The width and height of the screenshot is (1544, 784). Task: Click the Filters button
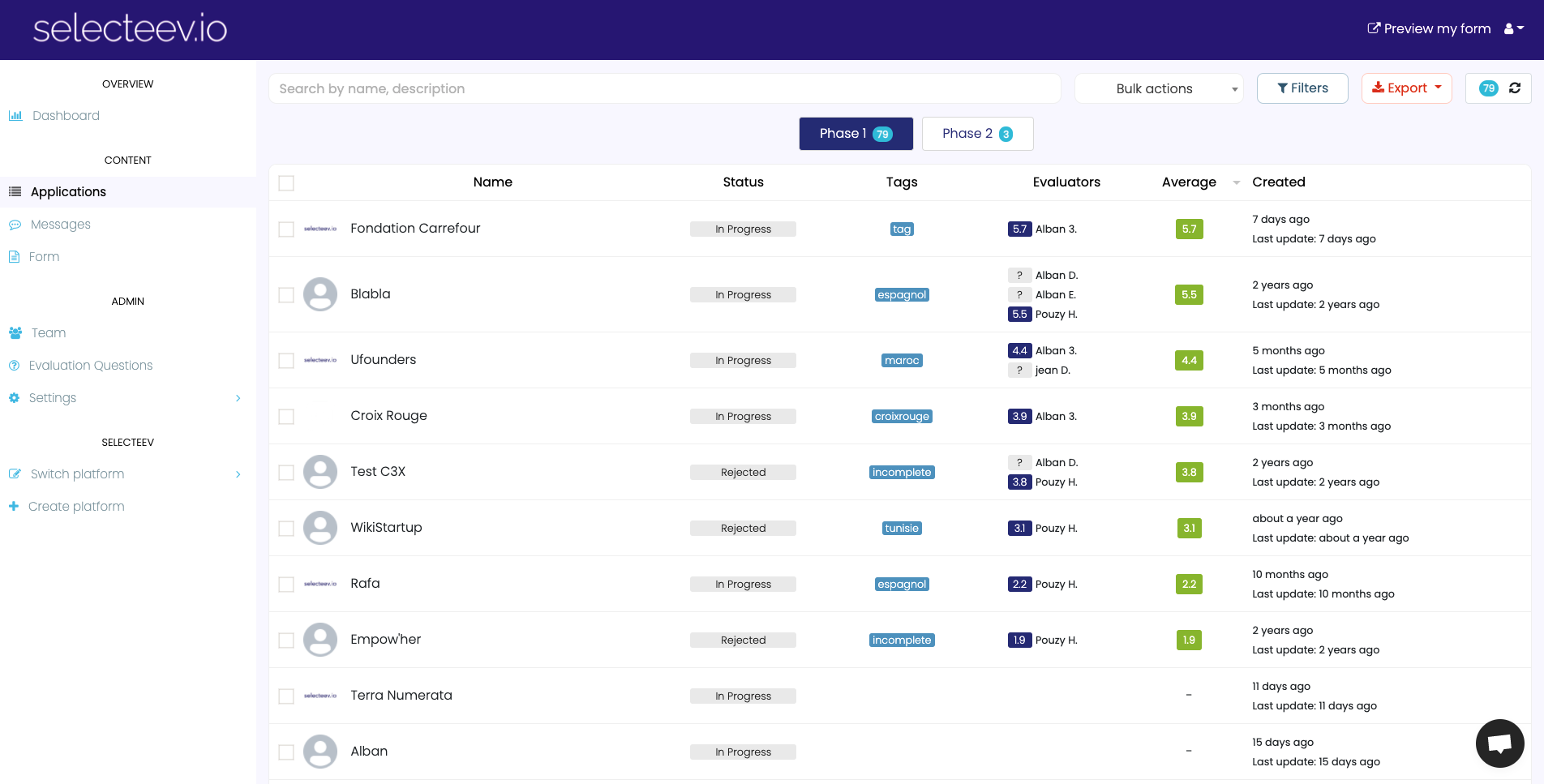pos(1302,88)
